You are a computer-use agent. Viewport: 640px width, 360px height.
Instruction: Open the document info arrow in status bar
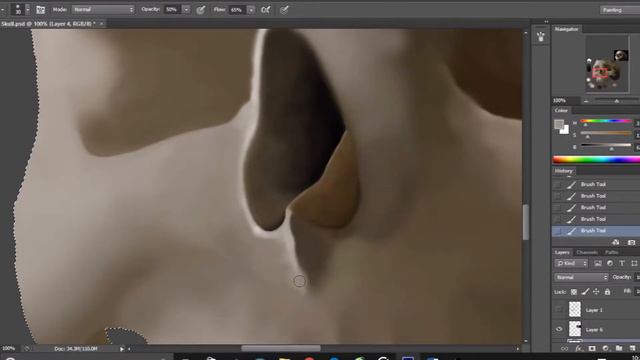pyautogui.click(x=122, y=349)
